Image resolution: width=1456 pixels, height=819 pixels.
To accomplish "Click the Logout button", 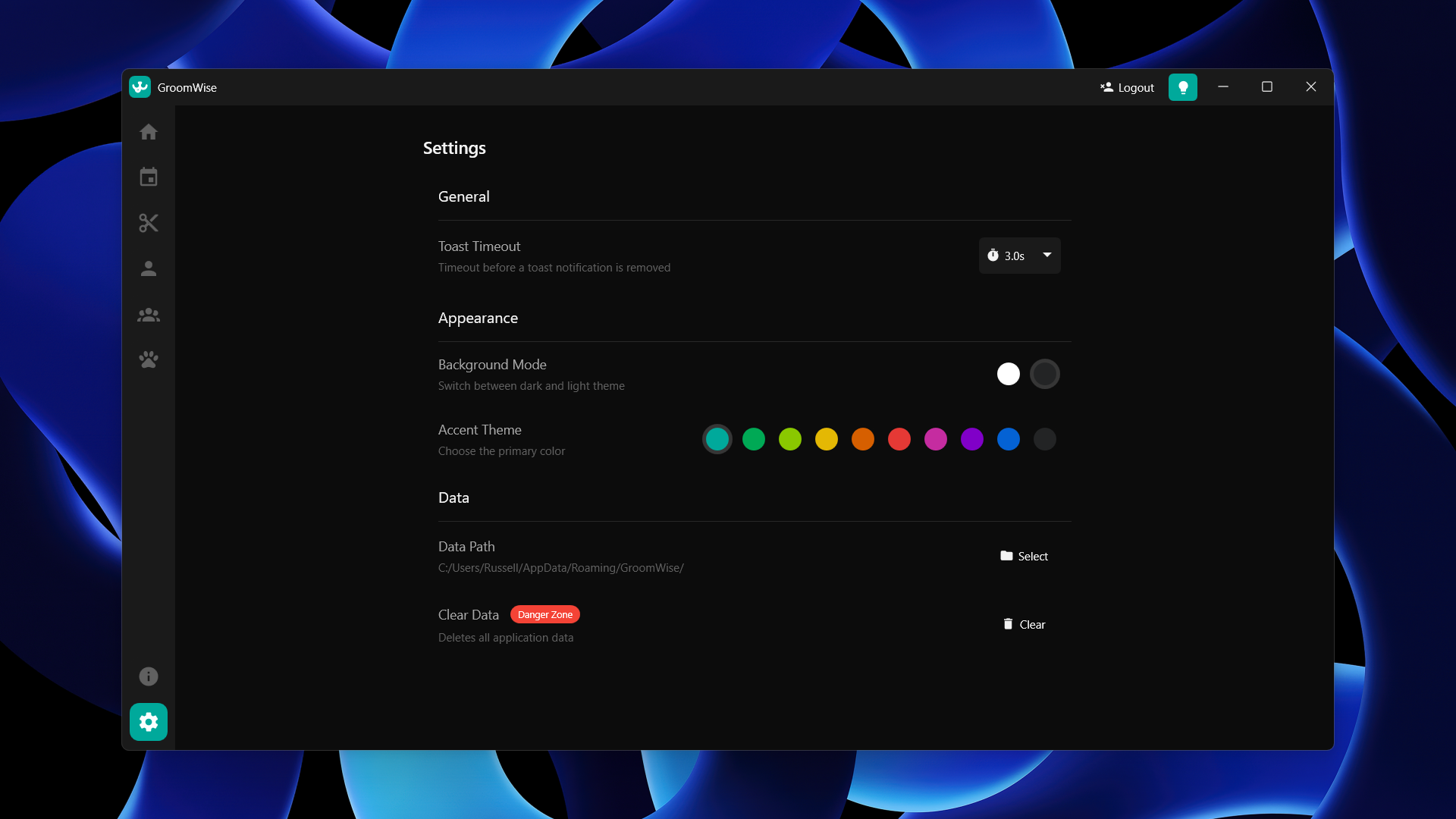I will (x=1127, y=87).
